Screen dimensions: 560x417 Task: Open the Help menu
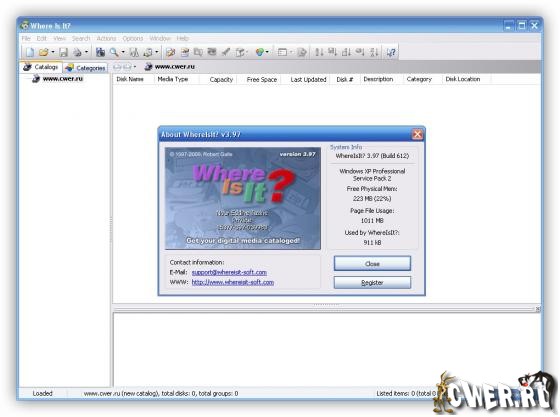click(182, 38)
